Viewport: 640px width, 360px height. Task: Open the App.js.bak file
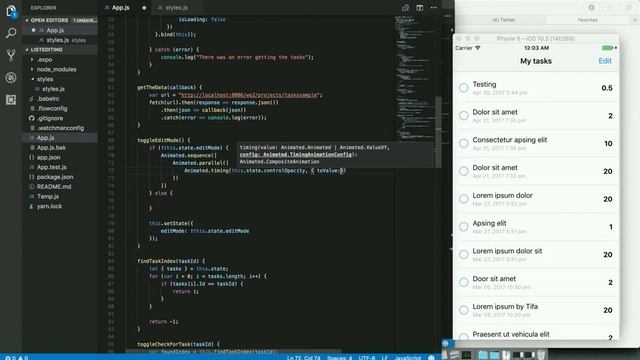click(51, 148)
